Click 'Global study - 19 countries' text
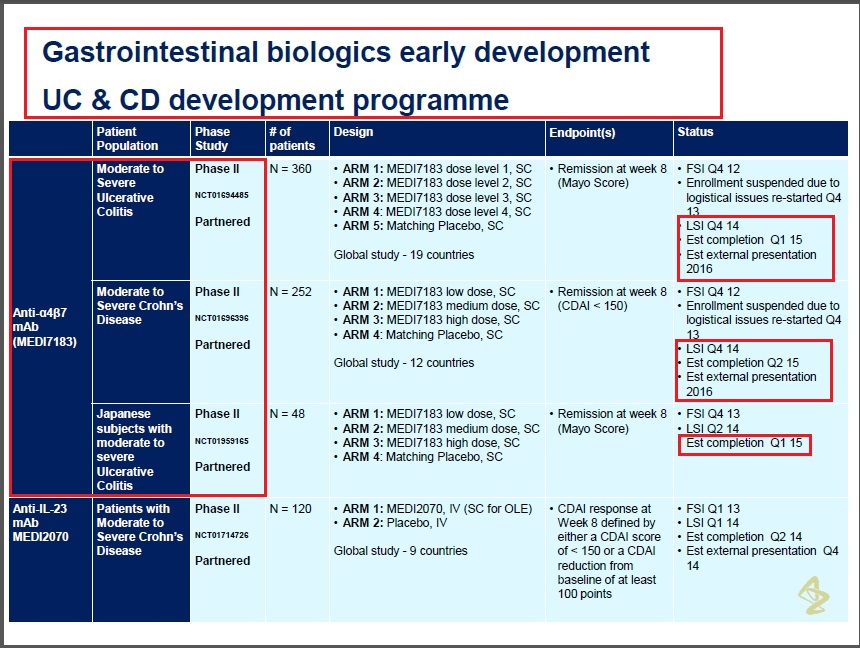The height and width of the screenshot is (648, 860). [404, 255]
